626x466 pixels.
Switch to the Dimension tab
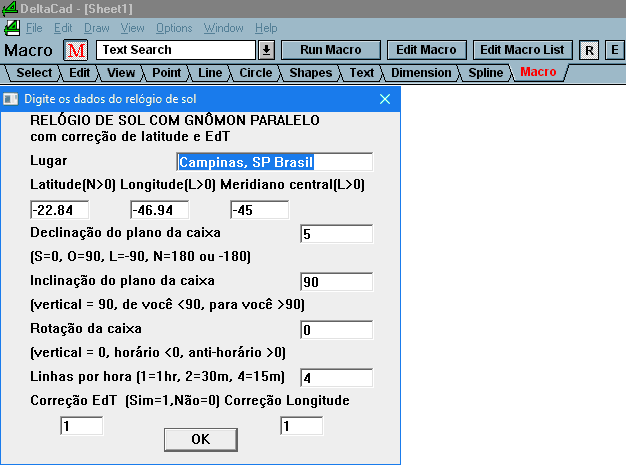(x=420, y=72)
